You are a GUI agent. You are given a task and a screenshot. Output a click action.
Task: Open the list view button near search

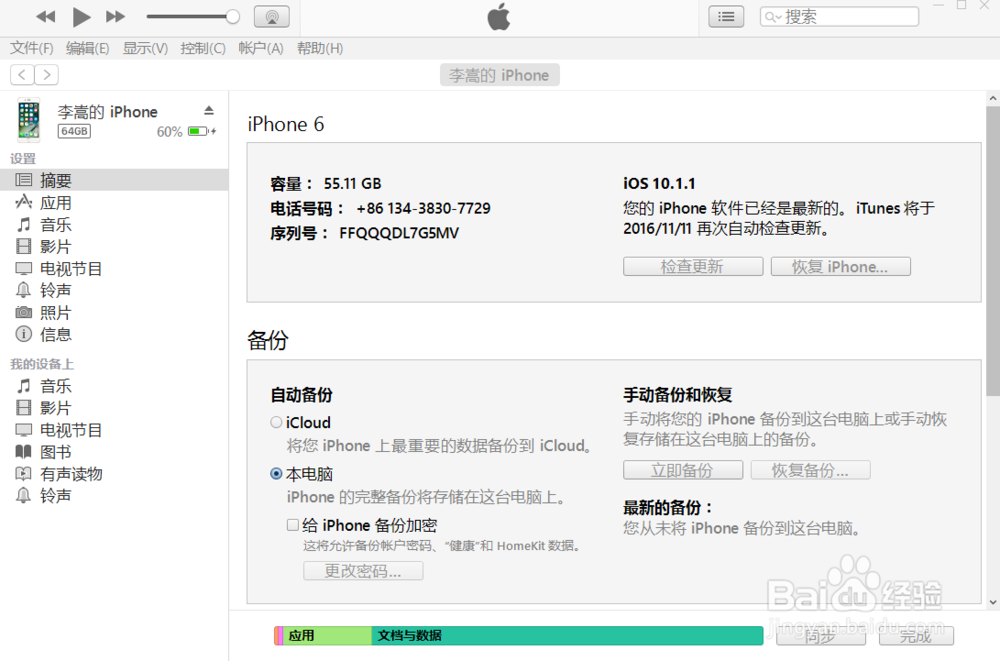726,17
